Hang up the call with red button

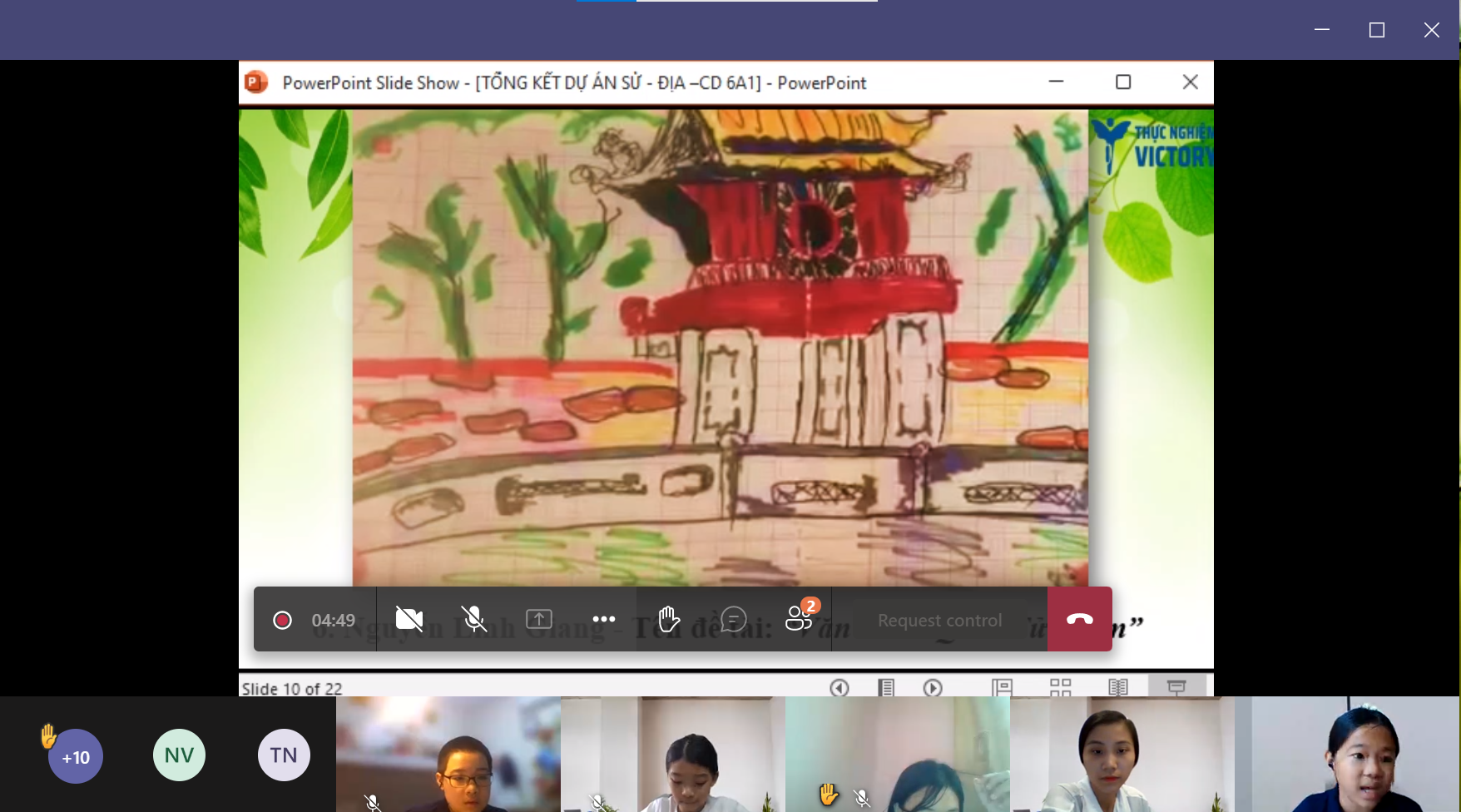(x=1079, y=619)
